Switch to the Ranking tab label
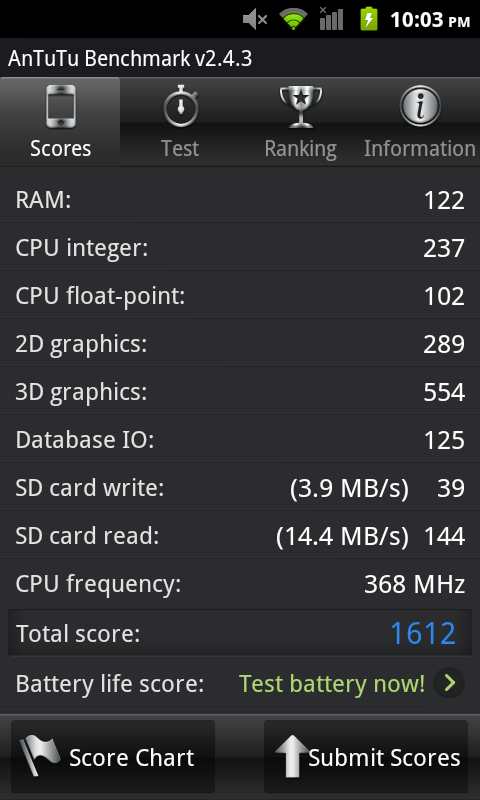Screen dimensions: 480x800 (x=300, y=148)
